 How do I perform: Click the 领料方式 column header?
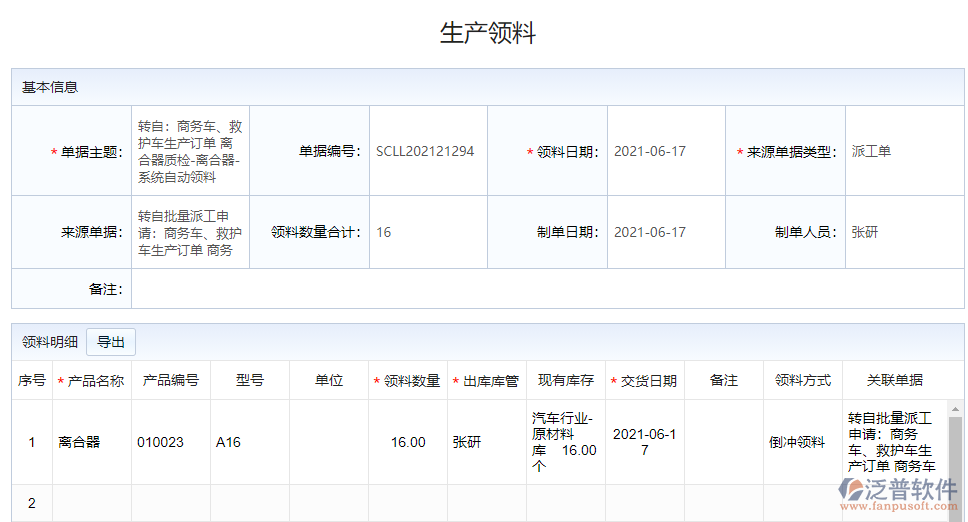[803, 381]
